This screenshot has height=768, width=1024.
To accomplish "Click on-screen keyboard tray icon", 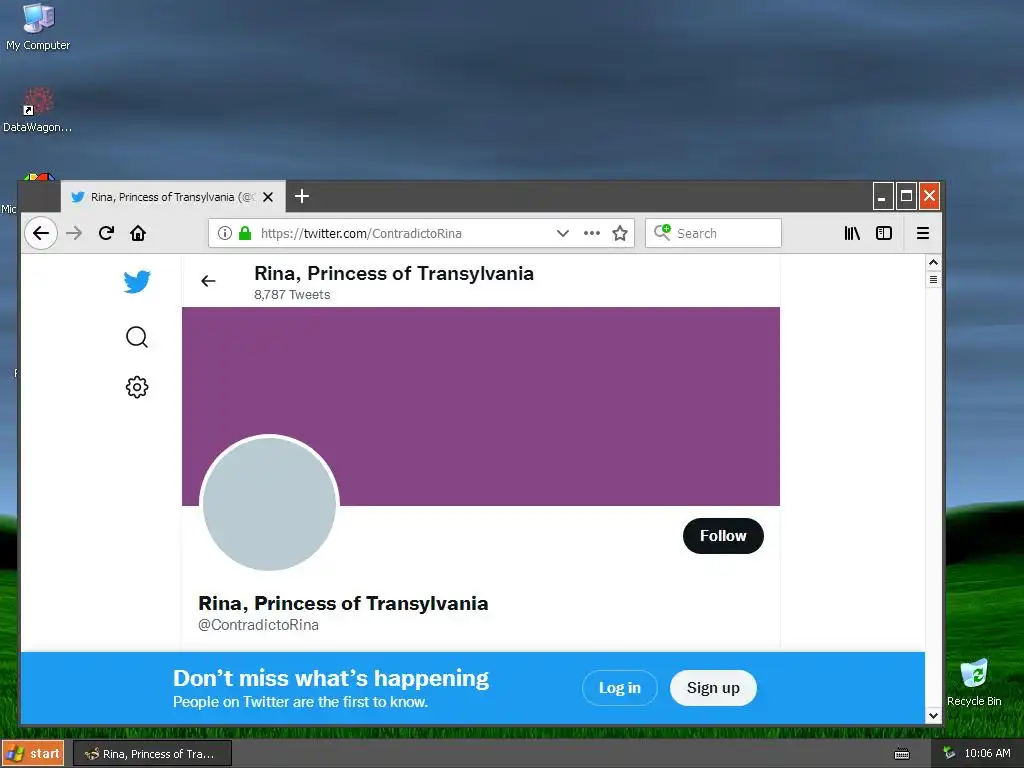I will point(902,754).
